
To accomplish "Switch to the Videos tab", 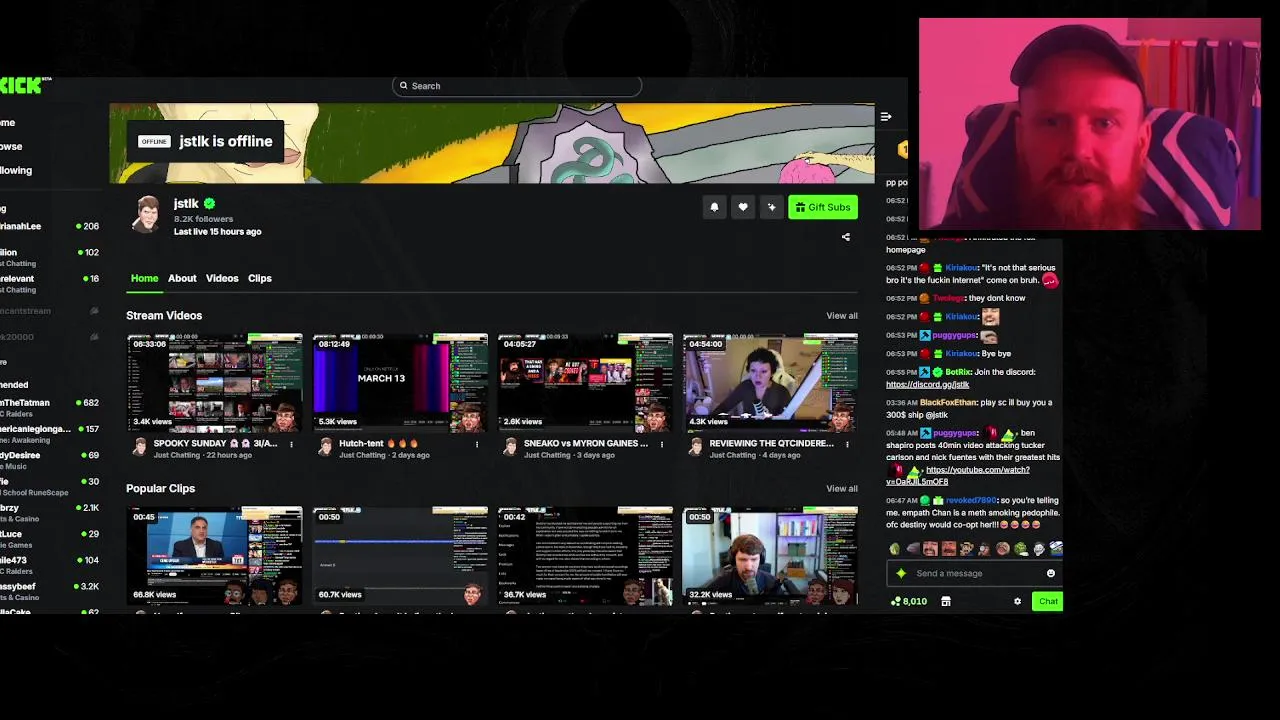I will coord(222,278).
